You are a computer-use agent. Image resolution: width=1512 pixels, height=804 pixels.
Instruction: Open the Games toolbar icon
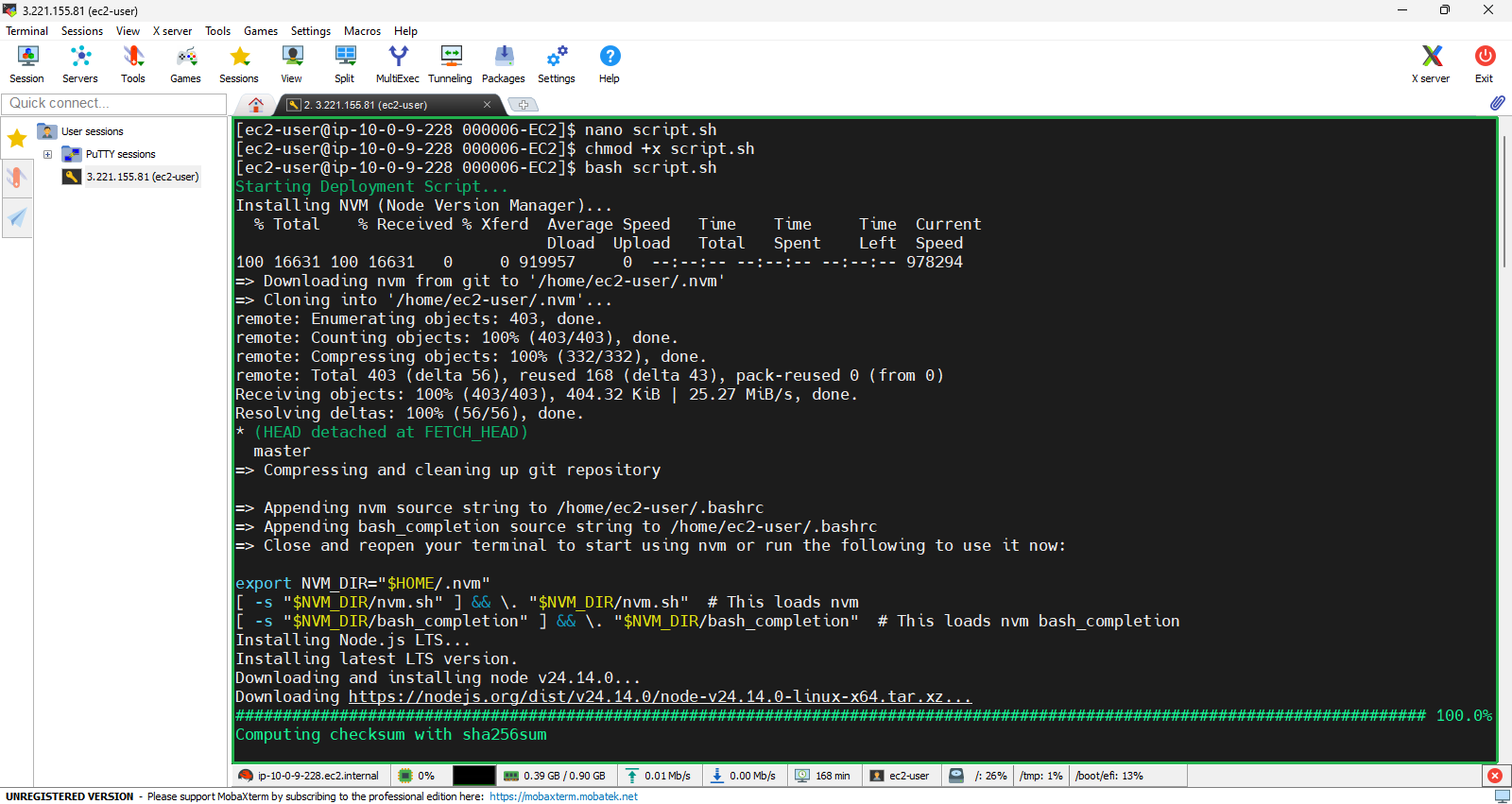[x=186, y=64]
